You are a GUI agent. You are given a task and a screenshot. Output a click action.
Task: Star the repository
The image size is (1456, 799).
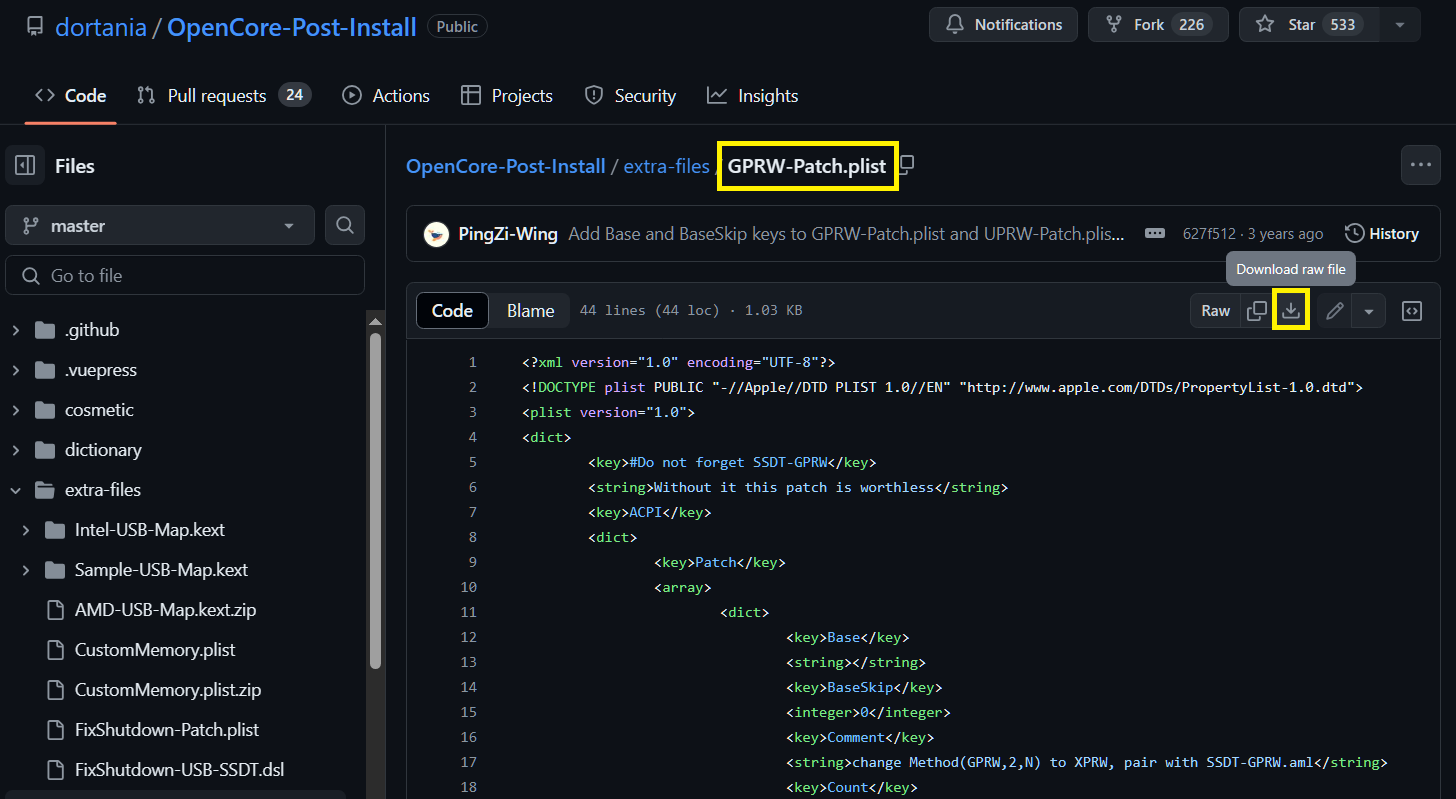[x=1309, y=25]
